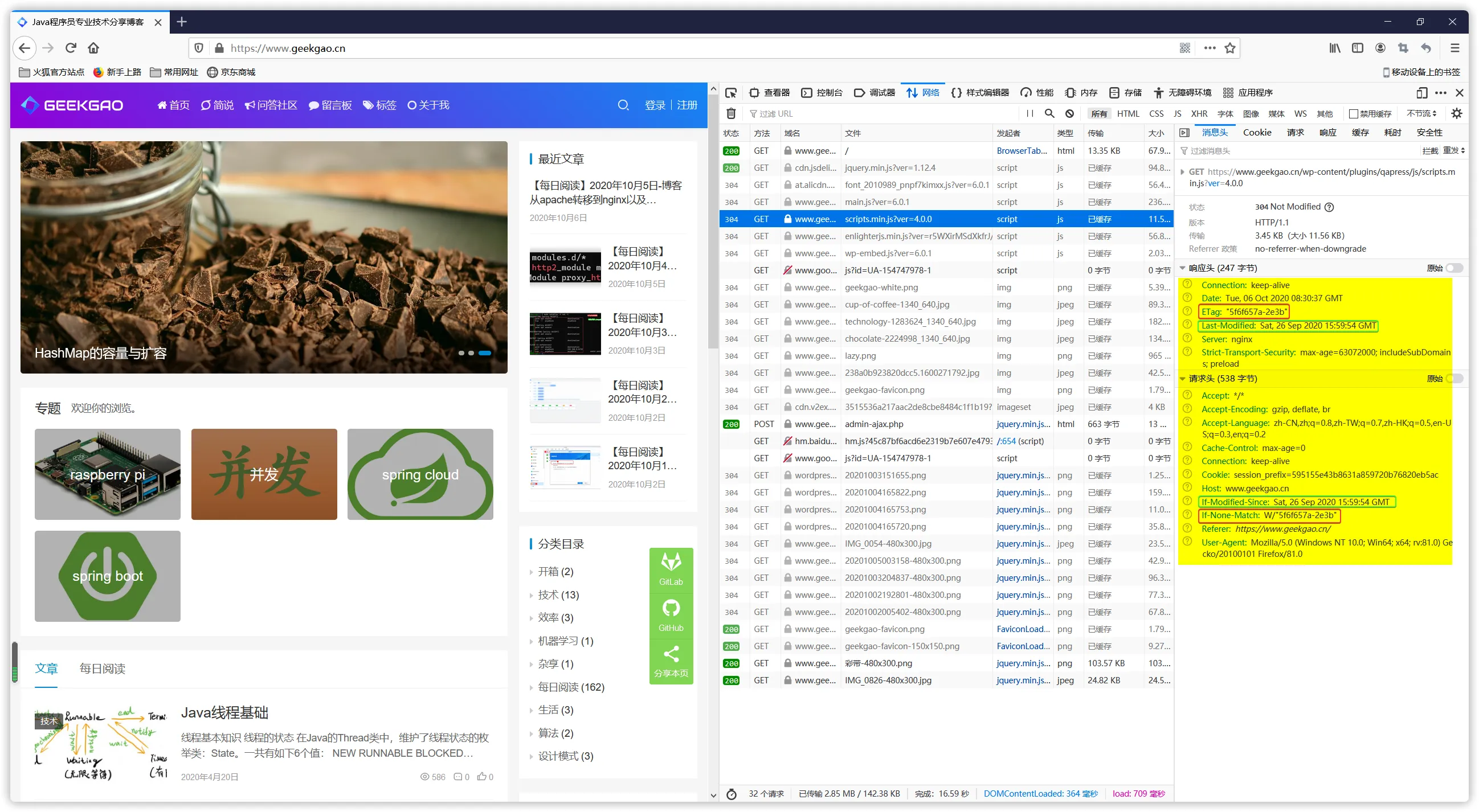Image resolution: width=1479 pixels, height=812 pixels.
Task: Pause network traffic recording
Action: tap(1029, 114)
